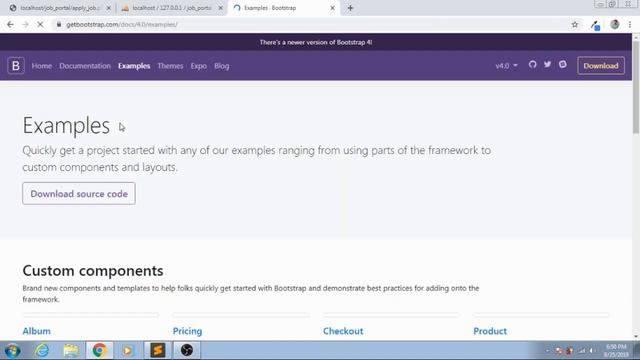Close the Examples Bootstrap tab
The height and width of the screenshot is (360, 640).
click(x=332, y=8)
